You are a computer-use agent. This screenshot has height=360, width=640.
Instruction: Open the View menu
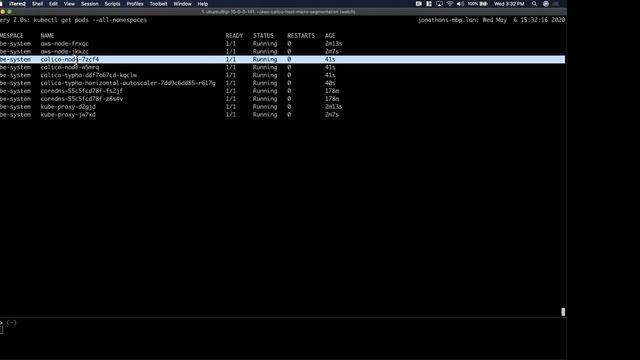point(69,4)
